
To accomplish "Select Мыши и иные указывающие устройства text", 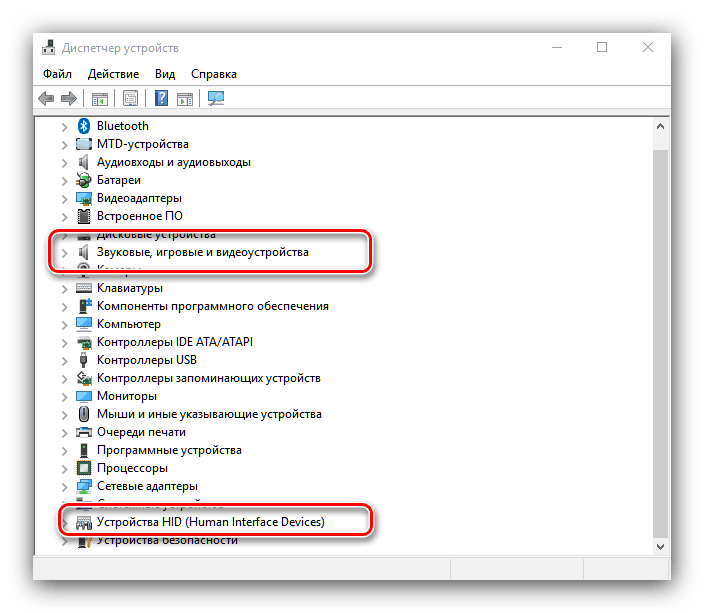I will click(209, 414).
